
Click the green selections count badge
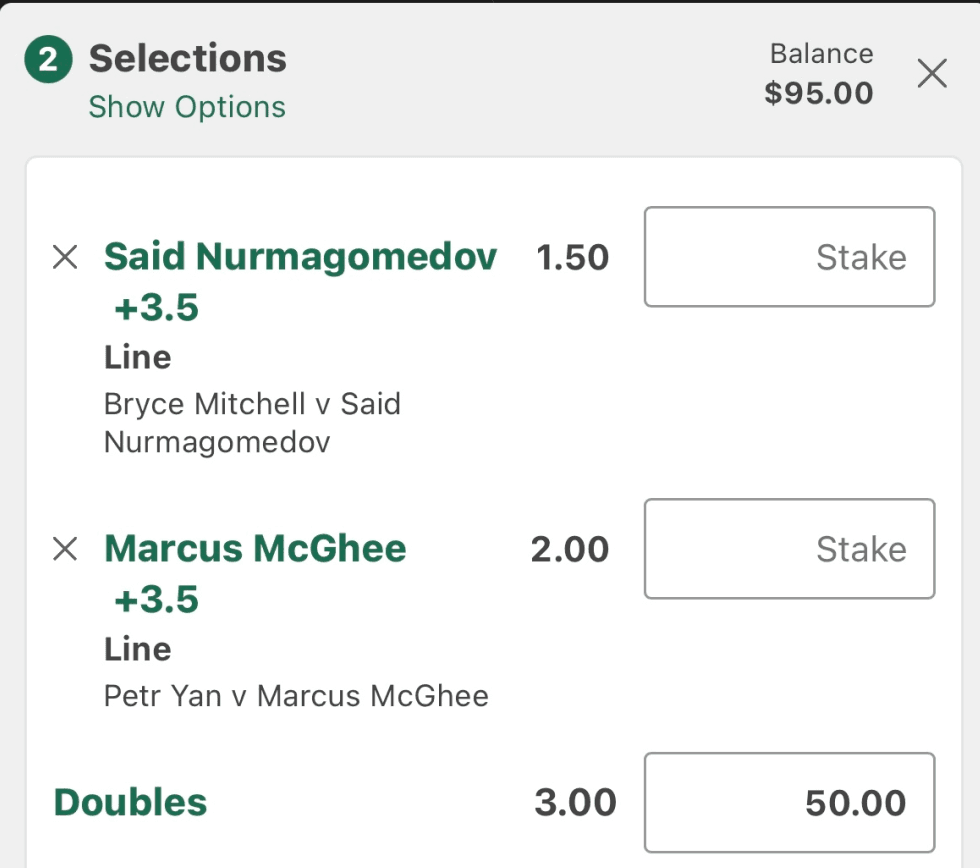pos(49,61)
